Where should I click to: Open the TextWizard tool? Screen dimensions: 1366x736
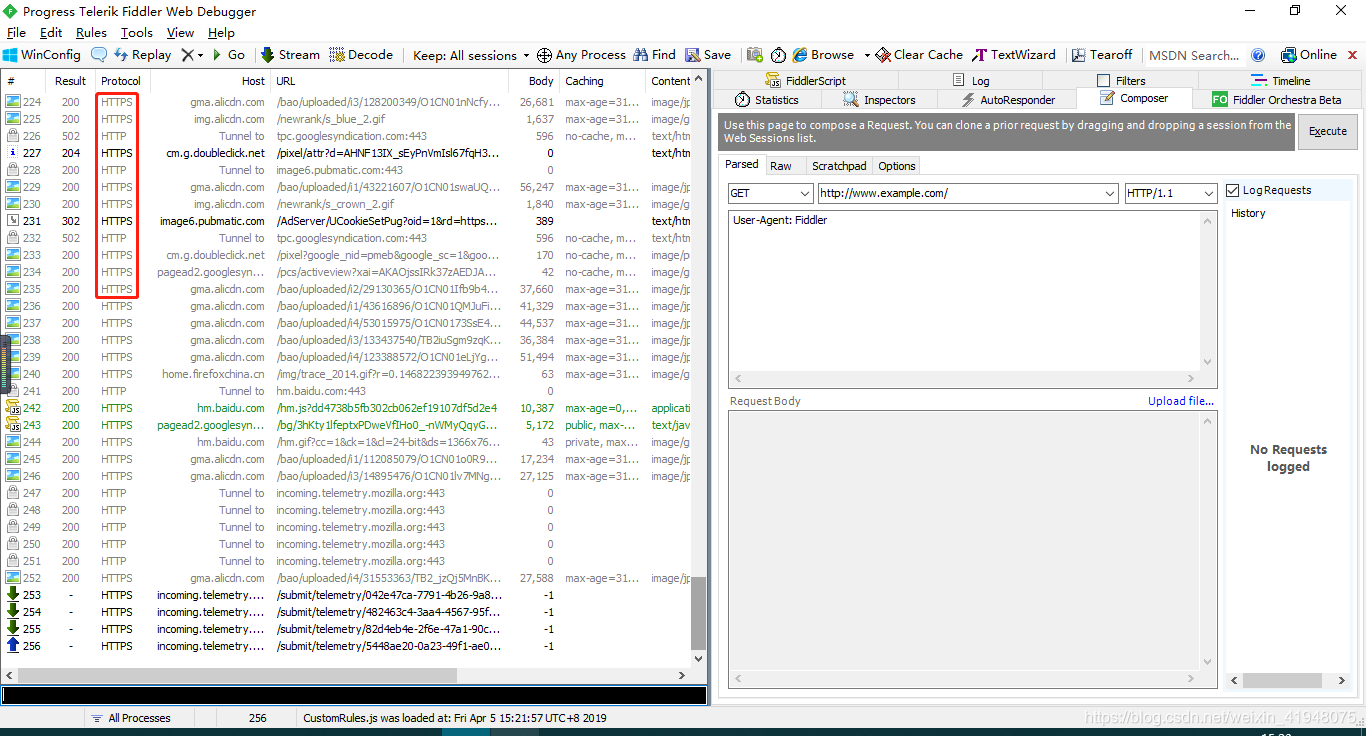click(1012, 55)
